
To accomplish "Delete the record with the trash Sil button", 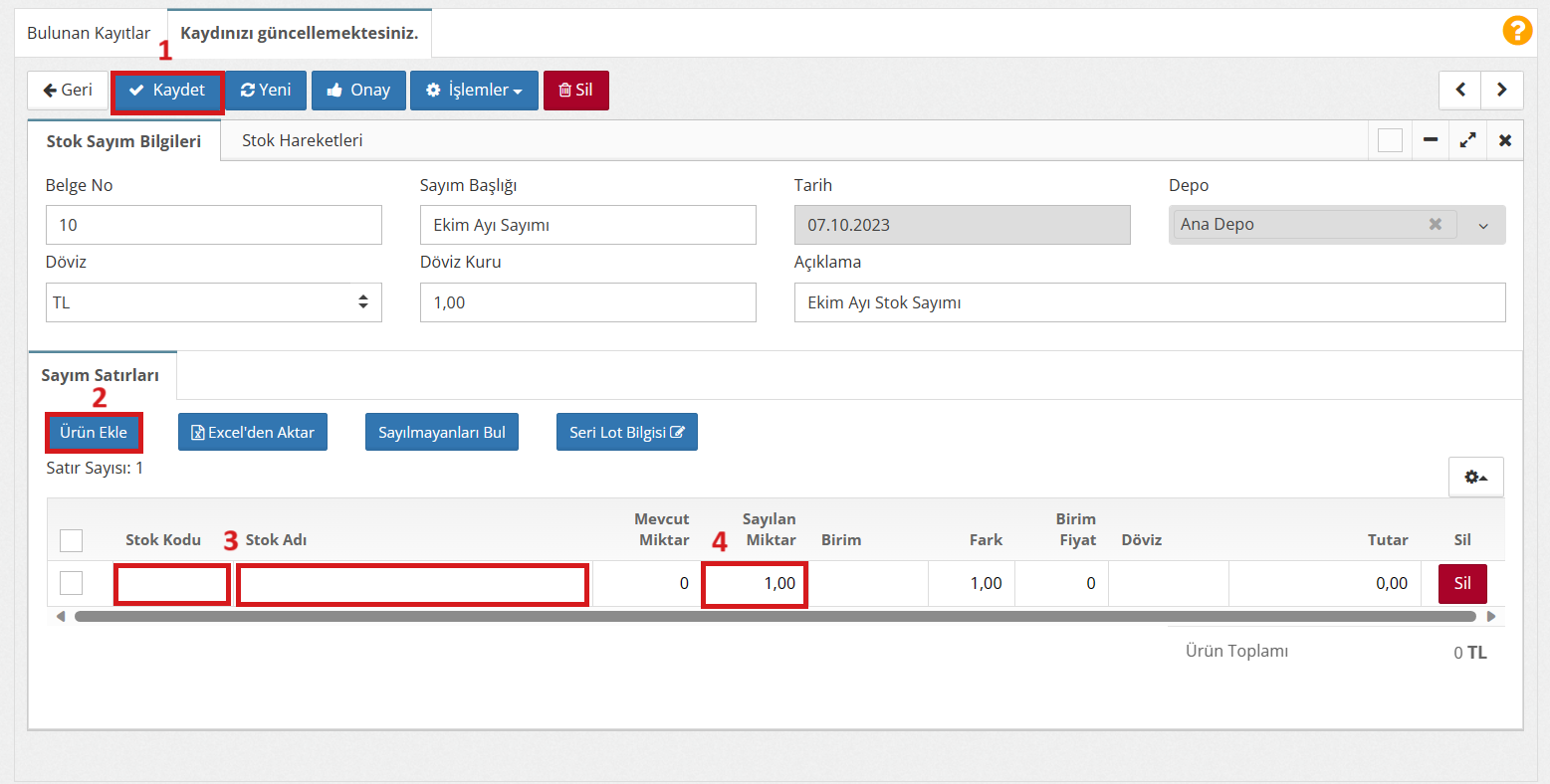I will click(x=575, y=90).
